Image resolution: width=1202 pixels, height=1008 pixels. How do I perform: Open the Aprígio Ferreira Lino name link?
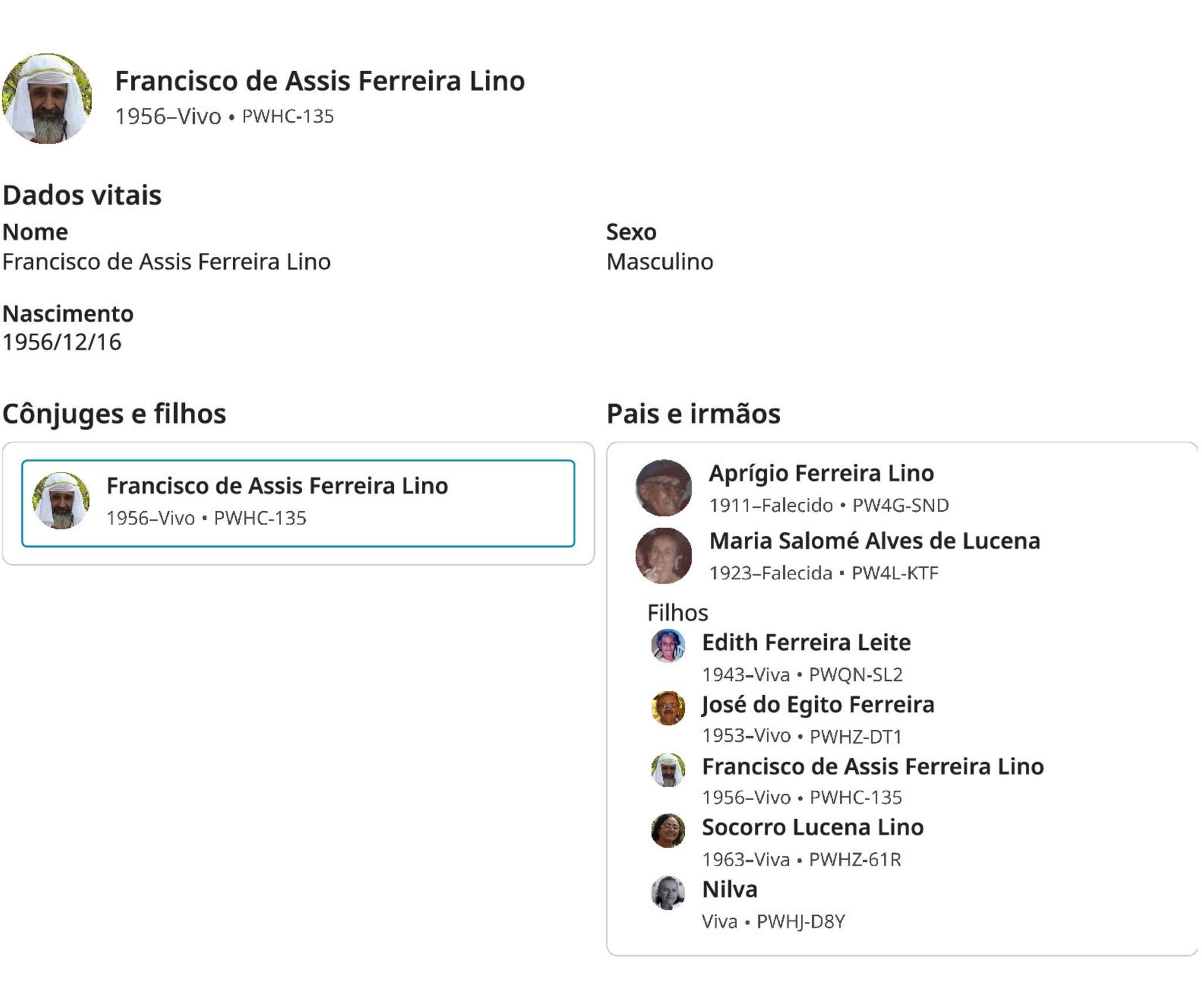tap(821, 473)
